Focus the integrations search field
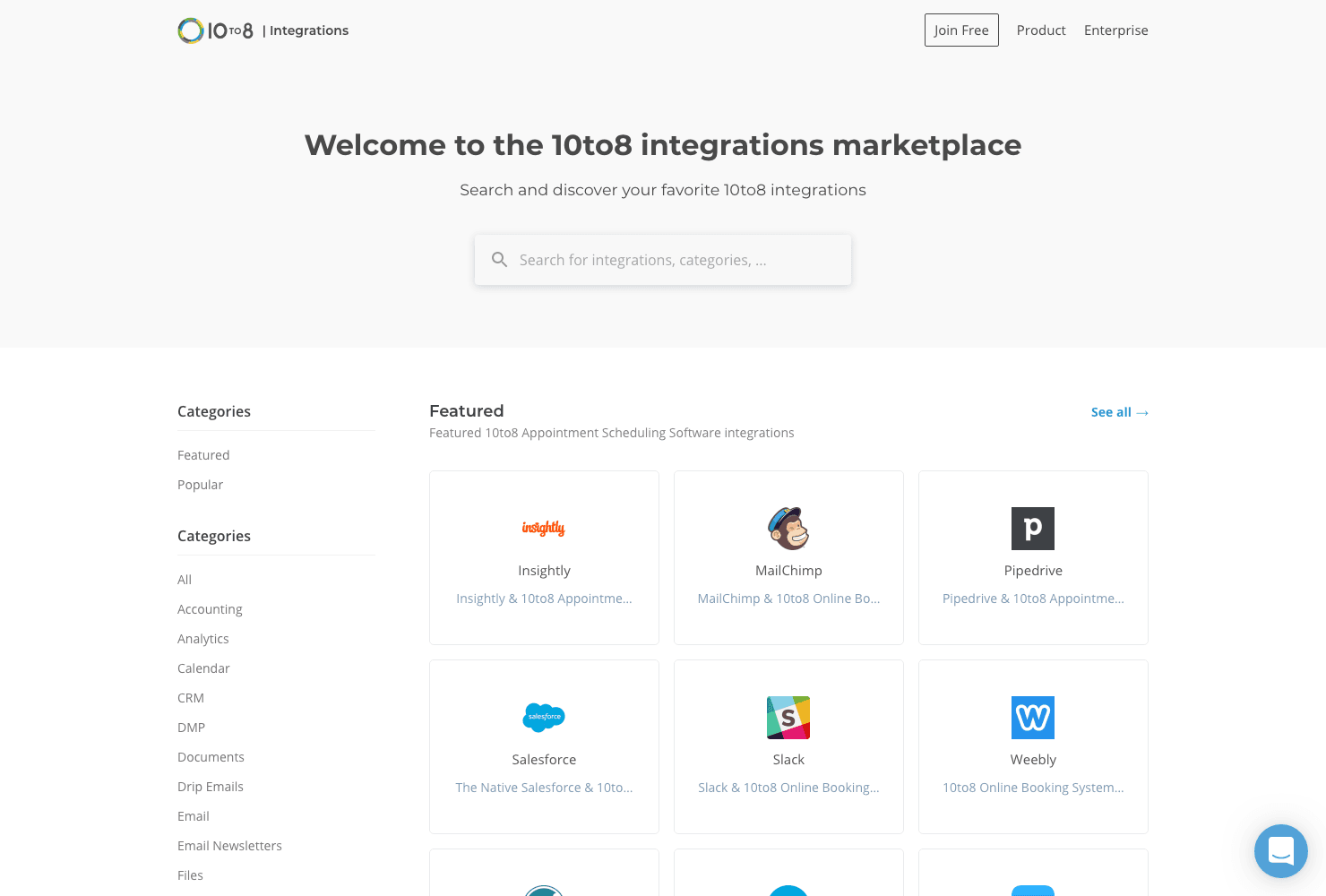The height and width of the screenshot is (896, 1326). [663, 260]
